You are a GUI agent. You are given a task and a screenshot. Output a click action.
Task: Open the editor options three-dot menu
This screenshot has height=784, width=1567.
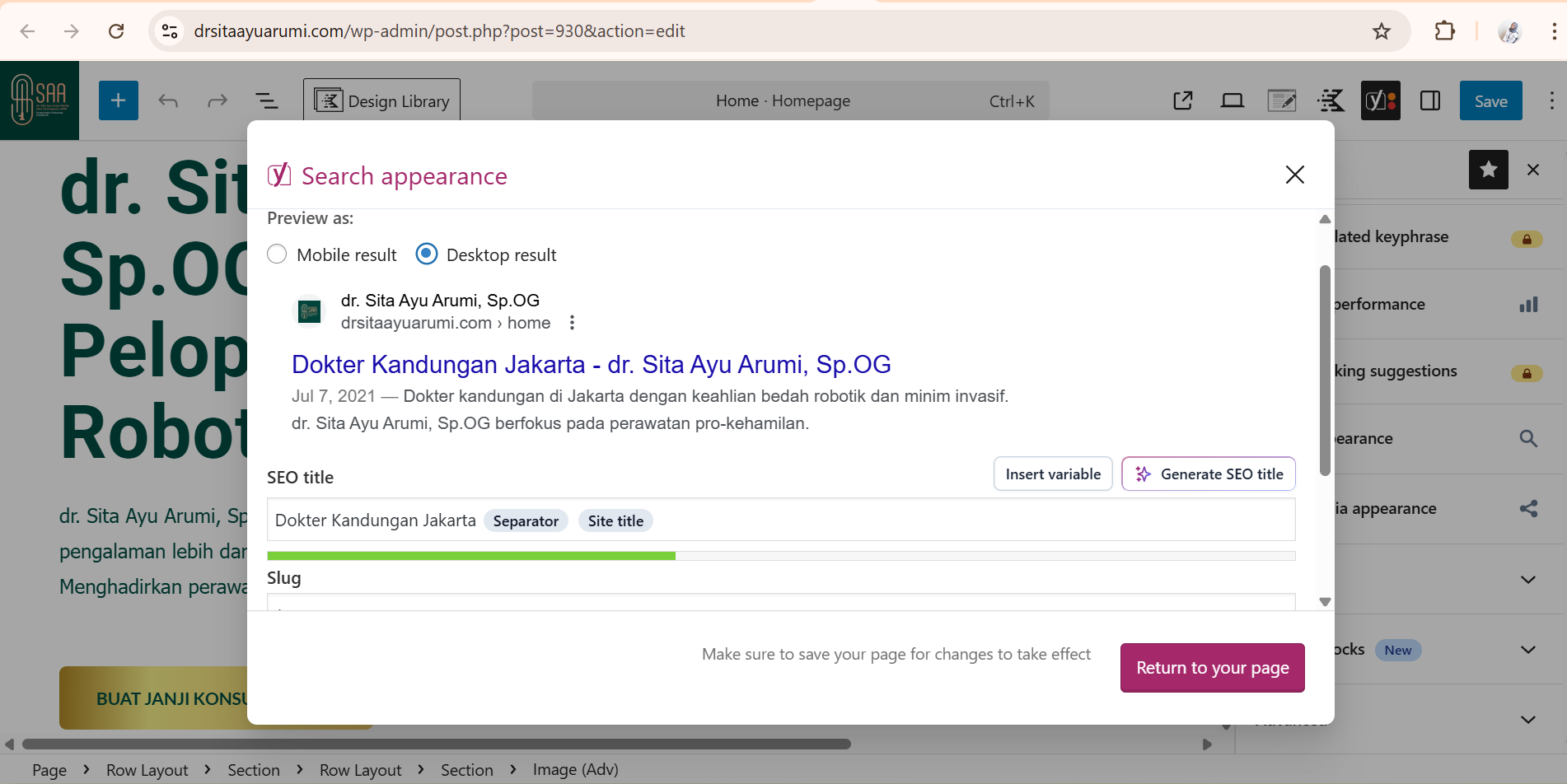[1552, 100]
